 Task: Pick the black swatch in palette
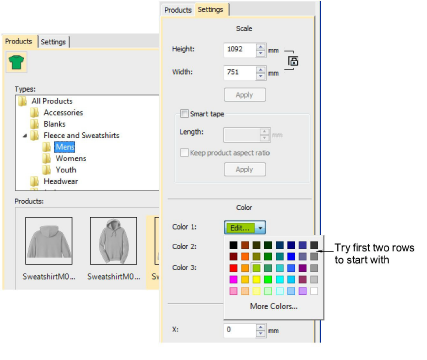click(233, 245)
